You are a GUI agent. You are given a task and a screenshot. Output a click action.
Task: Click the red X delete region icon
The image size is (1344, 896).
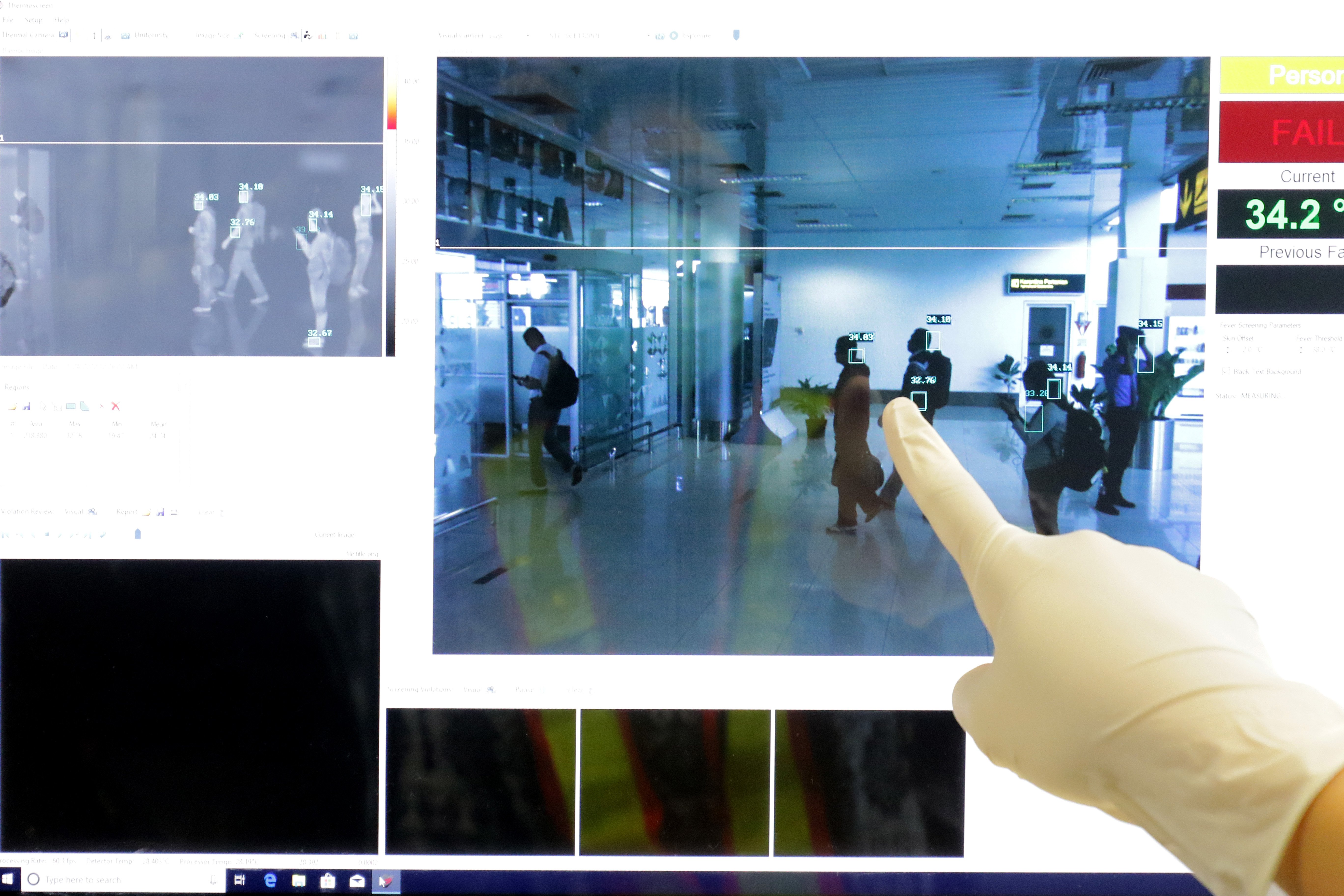click(x=115, y=406)
